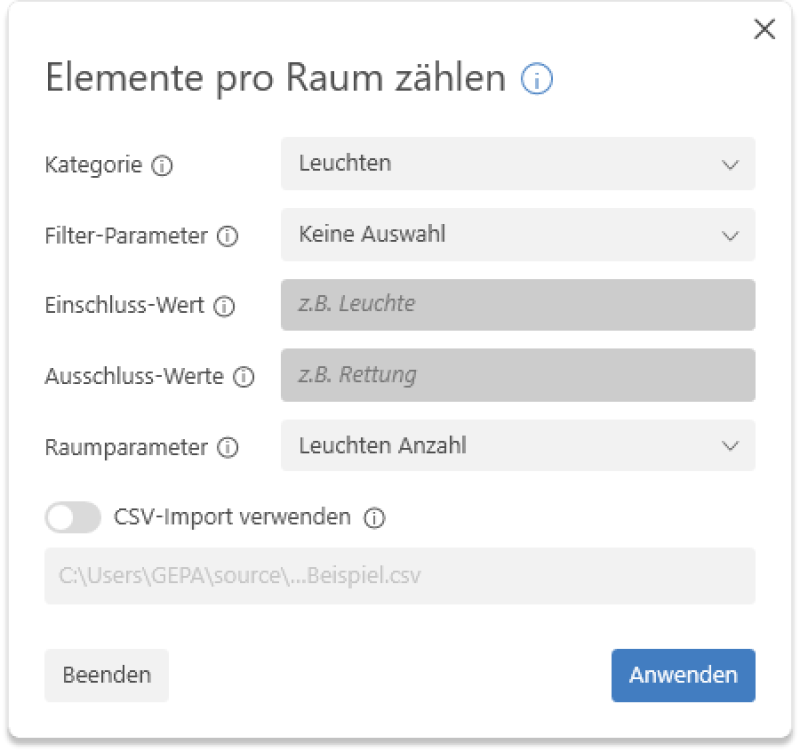Show help for Raumparameter via info icon
800x752 pixels.
(x=227, y=448)
